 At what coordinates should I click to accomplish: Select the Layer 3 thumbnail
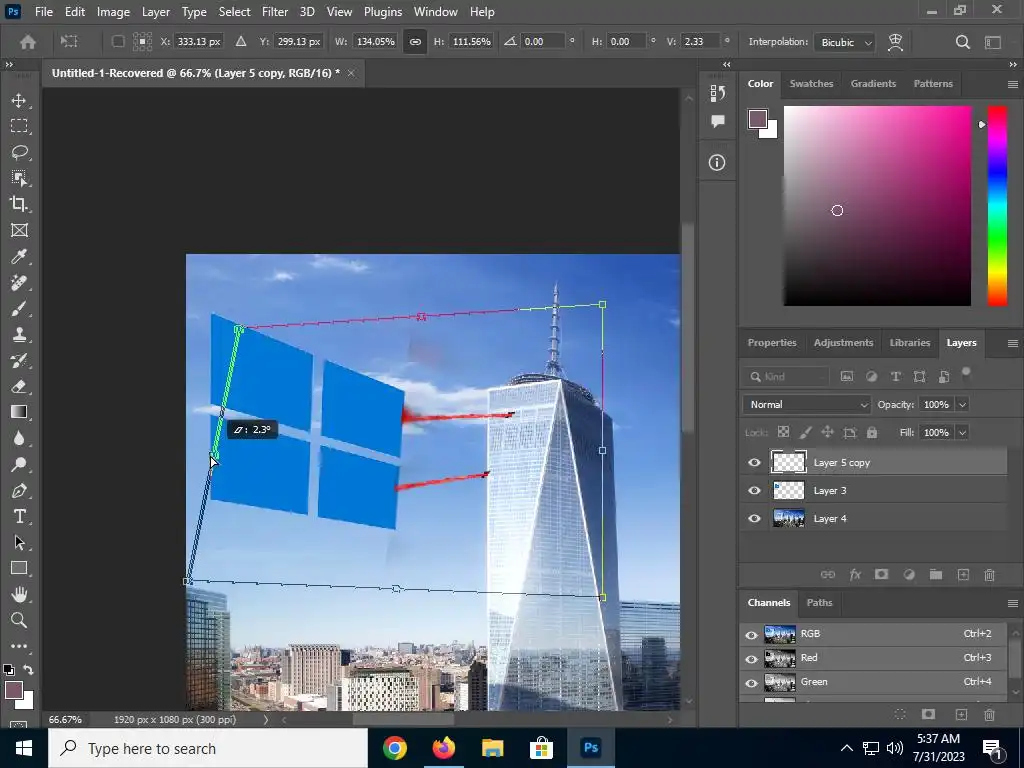pos(788,490)
